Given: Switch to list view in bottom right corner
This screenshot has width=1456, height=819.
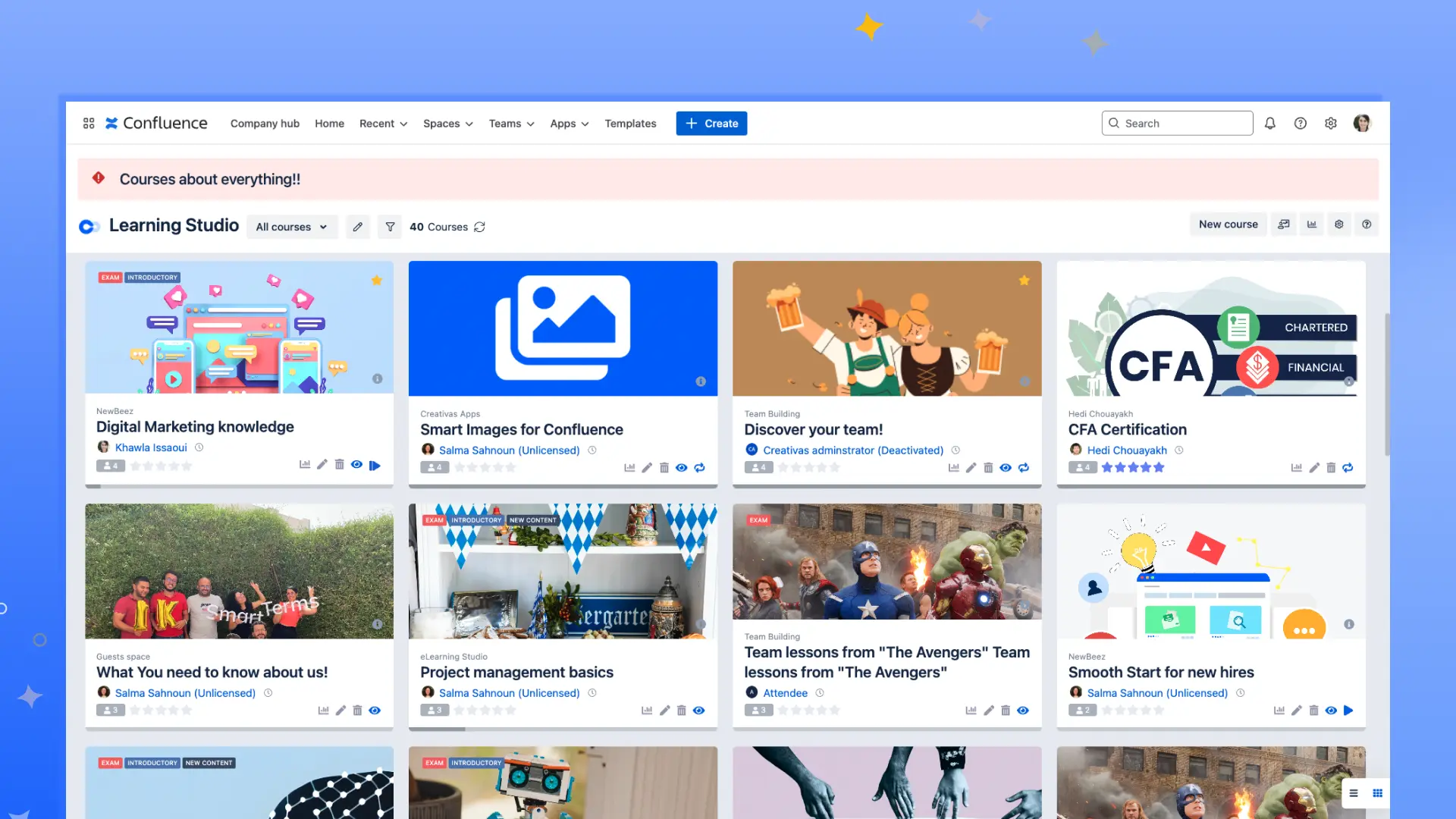Looking at the screenshot, I should coord(1353,793).
